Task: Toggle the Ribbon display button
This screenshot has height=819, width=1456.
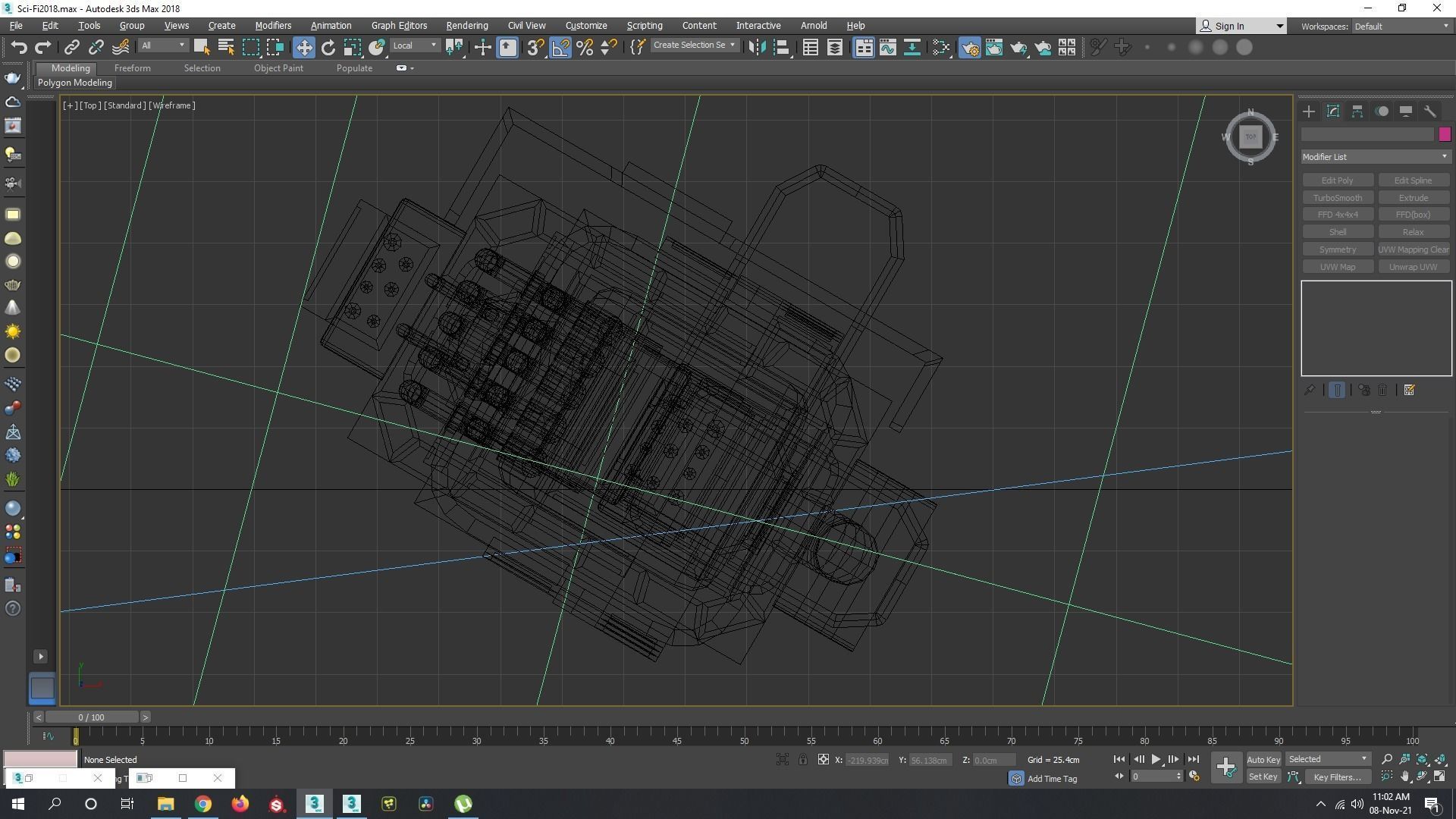Action: point(863,47)
